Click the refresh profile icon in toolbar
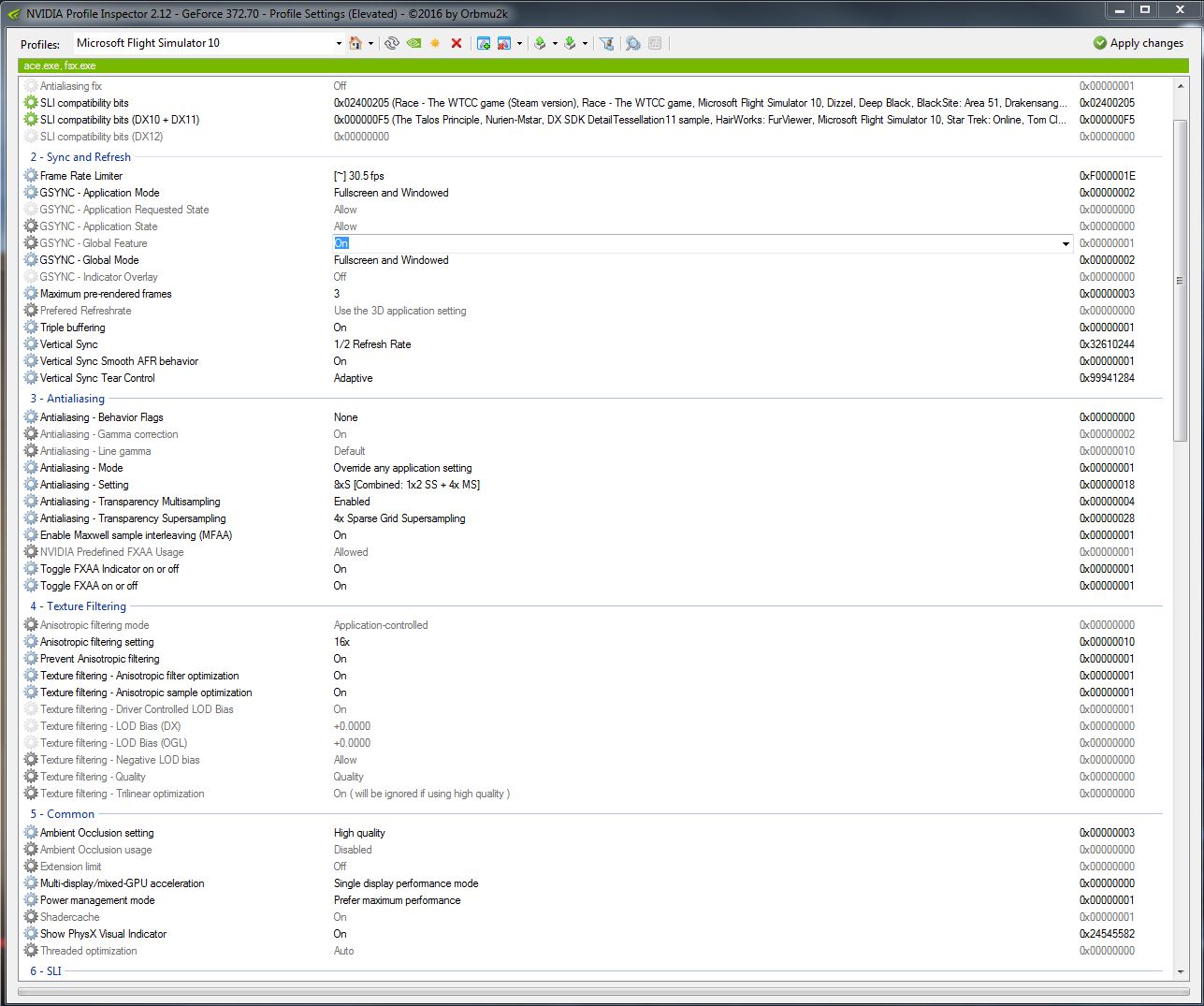The height and width of the screenshot is (1006, 1204). click(392, 43)
